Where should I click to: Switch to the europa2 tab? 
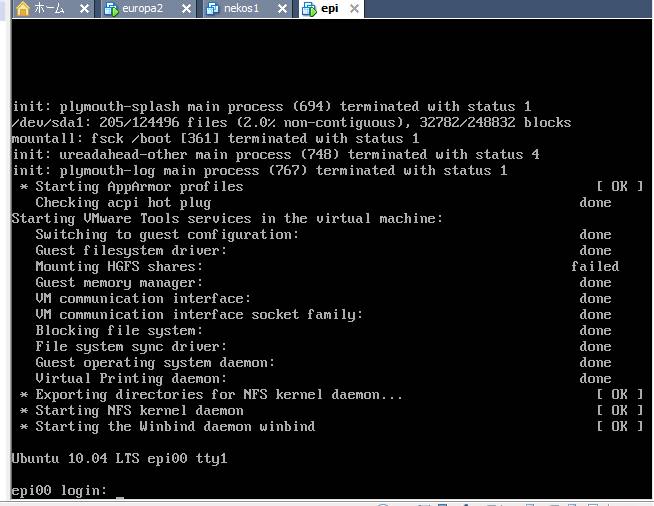(145, 9)
